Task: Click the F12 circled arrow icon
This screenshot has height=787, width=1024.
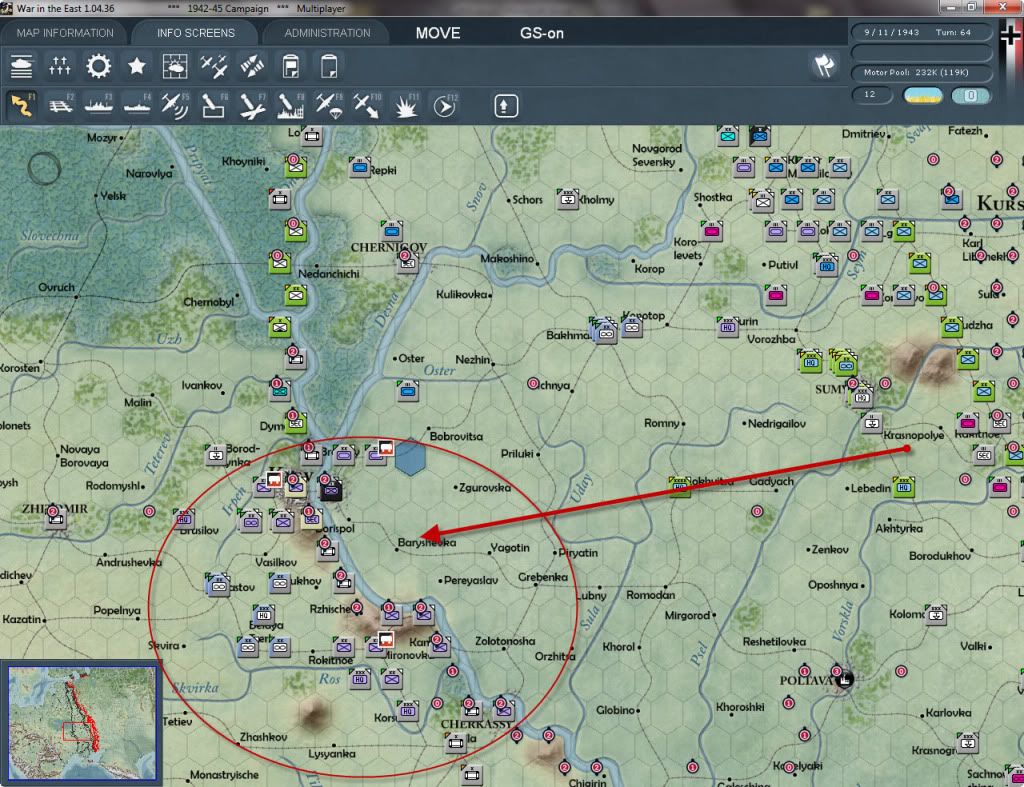Action: [x=445, y=105]
